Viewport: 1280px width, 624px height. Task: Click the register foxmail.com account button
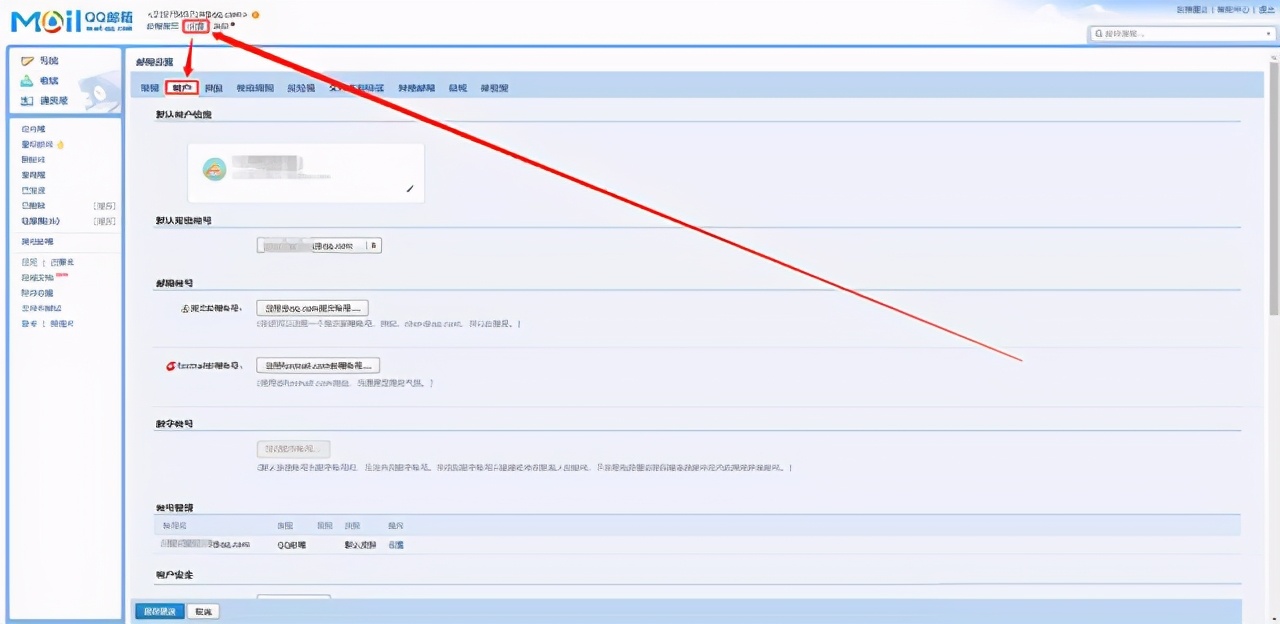(x=318, y=365)
